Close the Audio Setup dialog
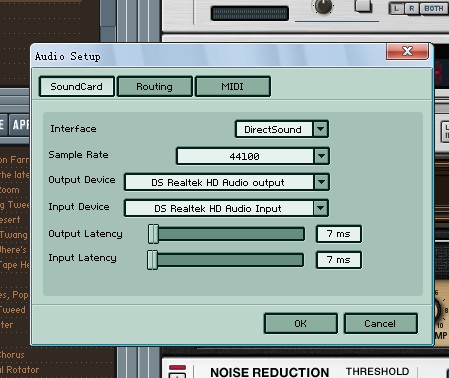 tap(407, 51)
